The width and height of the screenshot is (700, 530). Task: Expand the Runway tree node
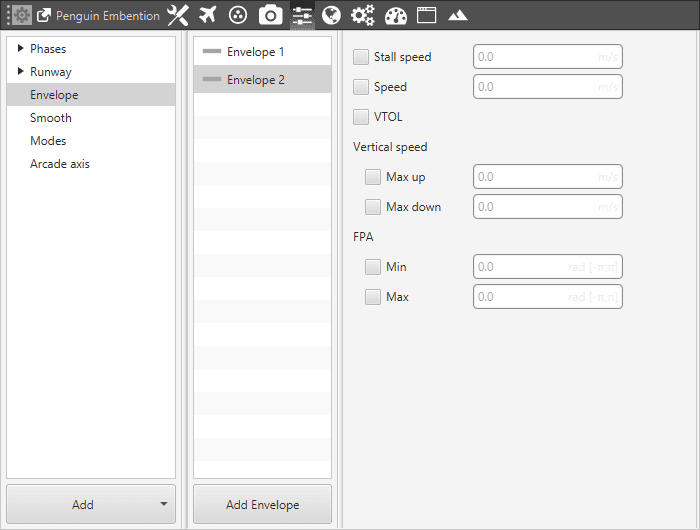[x=20, y=71]
